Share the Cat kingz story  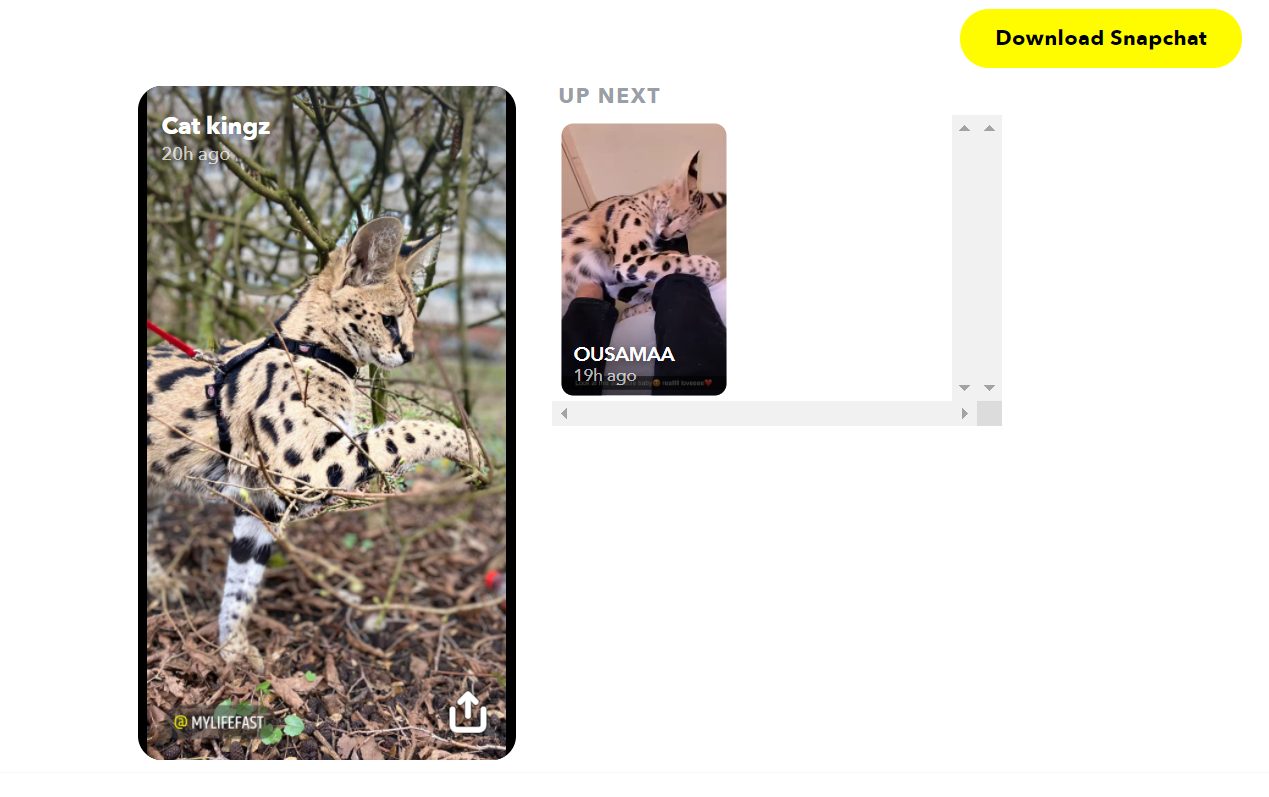pos(467,712)
